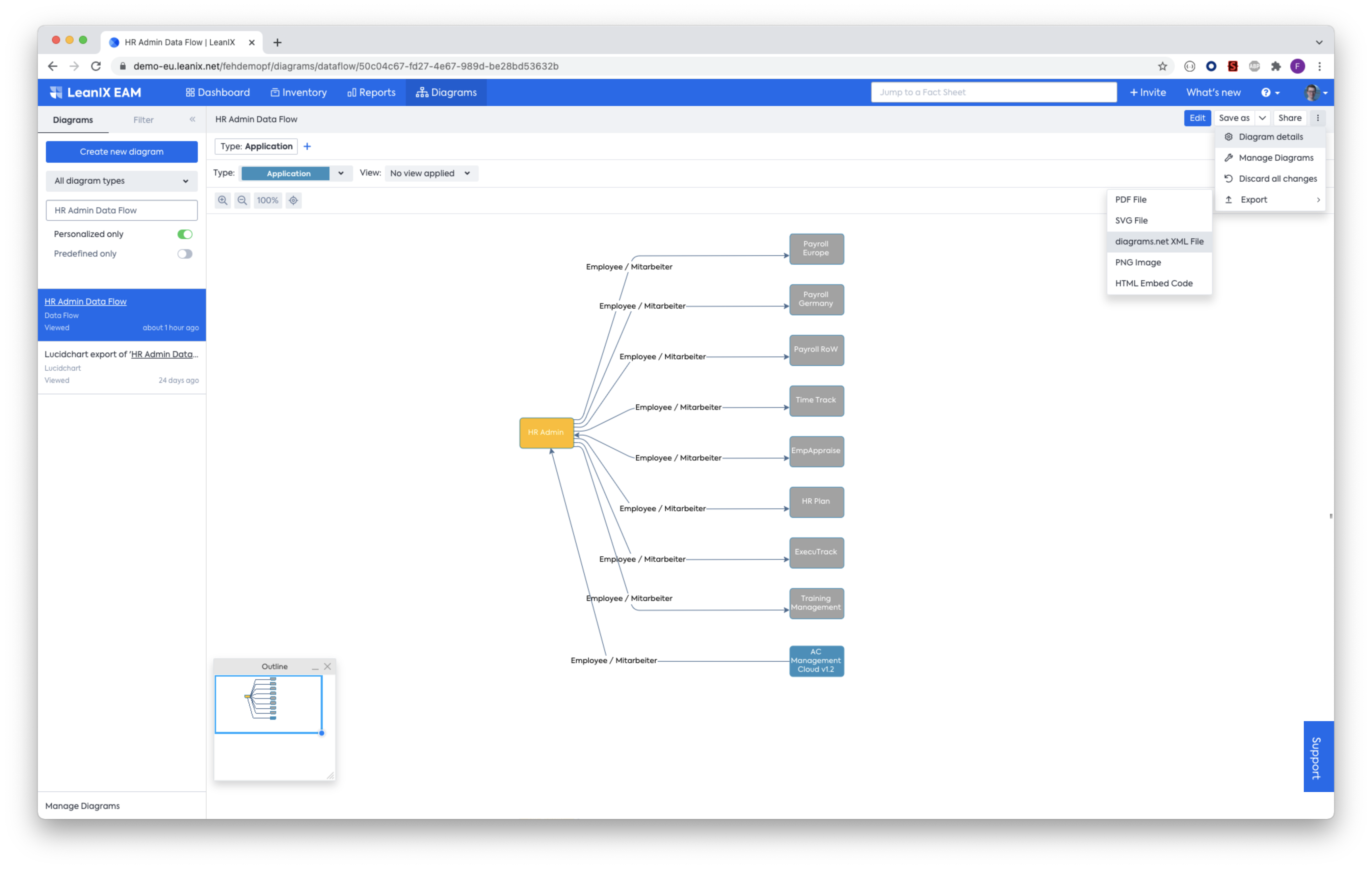Select the Diagrams sidebar tab
The width and height of the screenshot is (1372, 869).
(73, 120)
